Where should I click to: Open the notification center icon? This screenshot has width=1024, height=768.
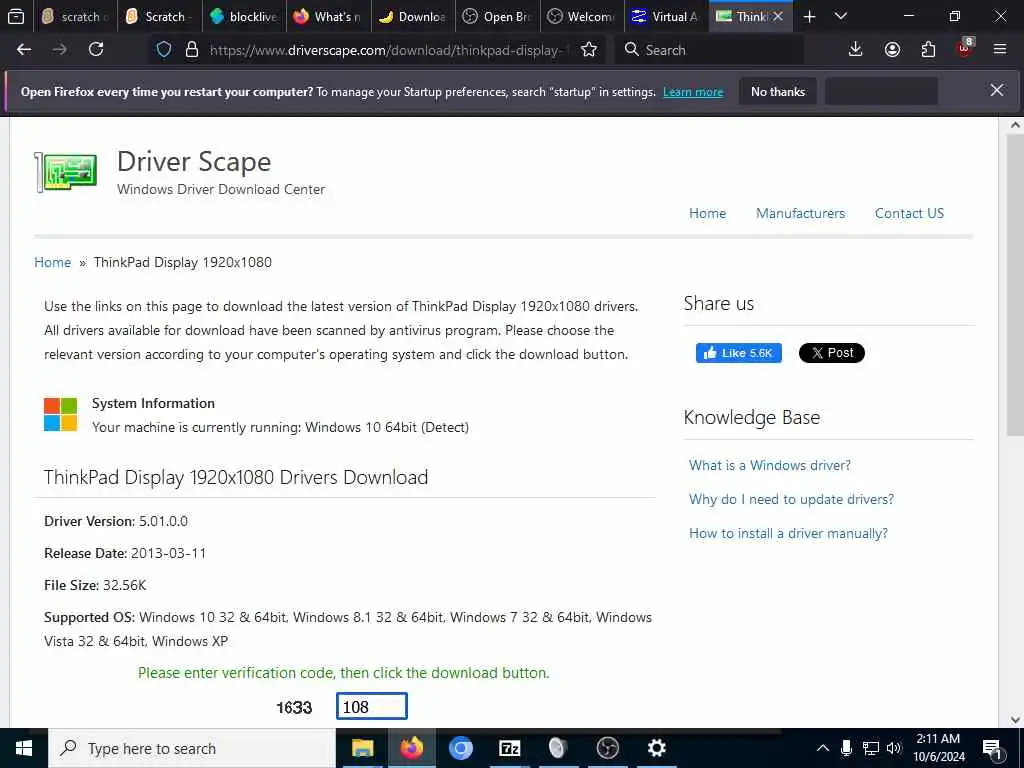click(992, 749)
